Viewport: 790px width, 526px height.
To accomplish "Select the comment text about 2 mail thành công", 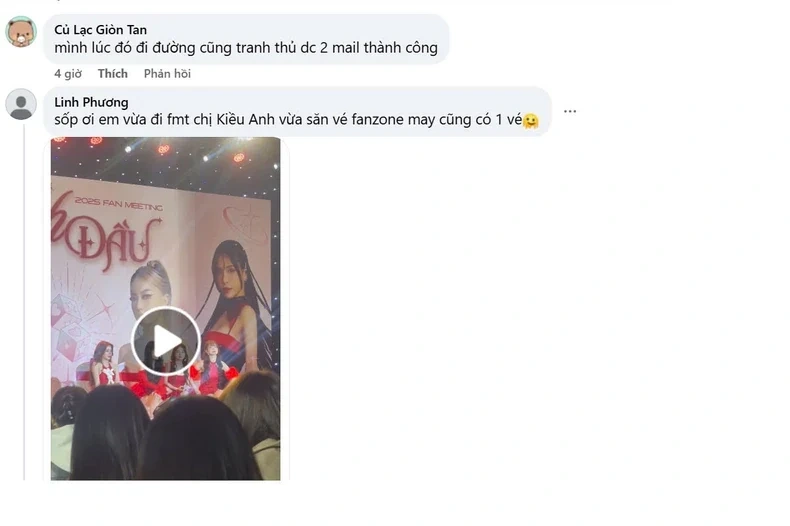I will (246, 48).
